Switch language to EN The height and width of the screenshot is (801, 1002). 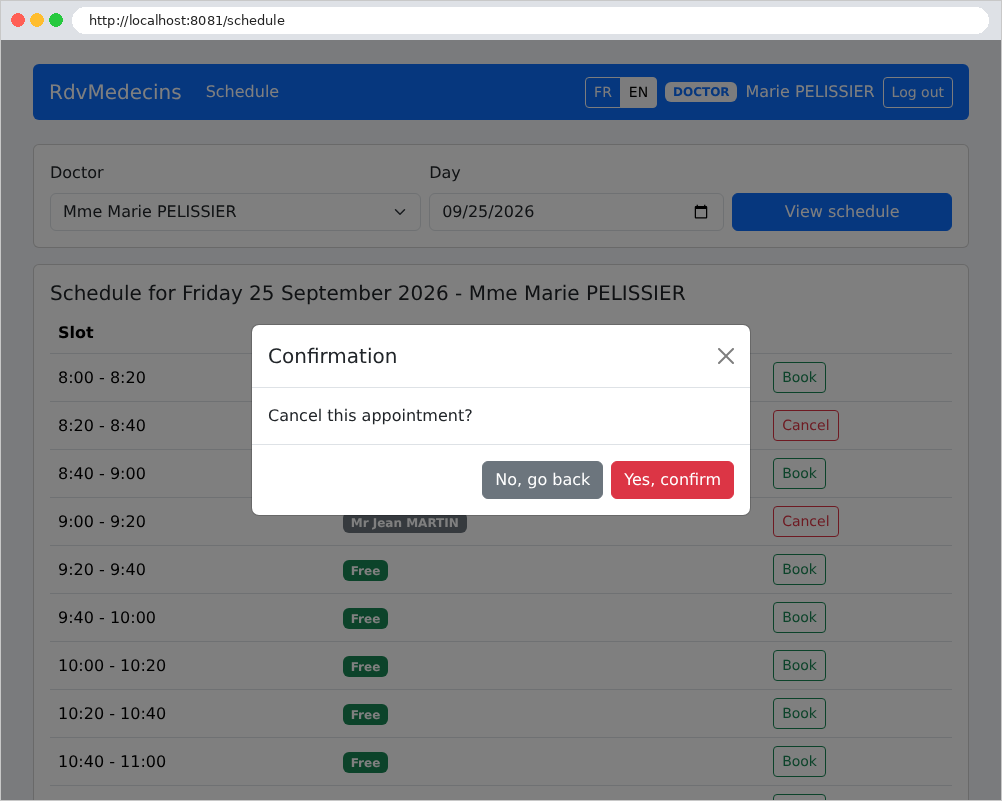(x=638, y=92)
